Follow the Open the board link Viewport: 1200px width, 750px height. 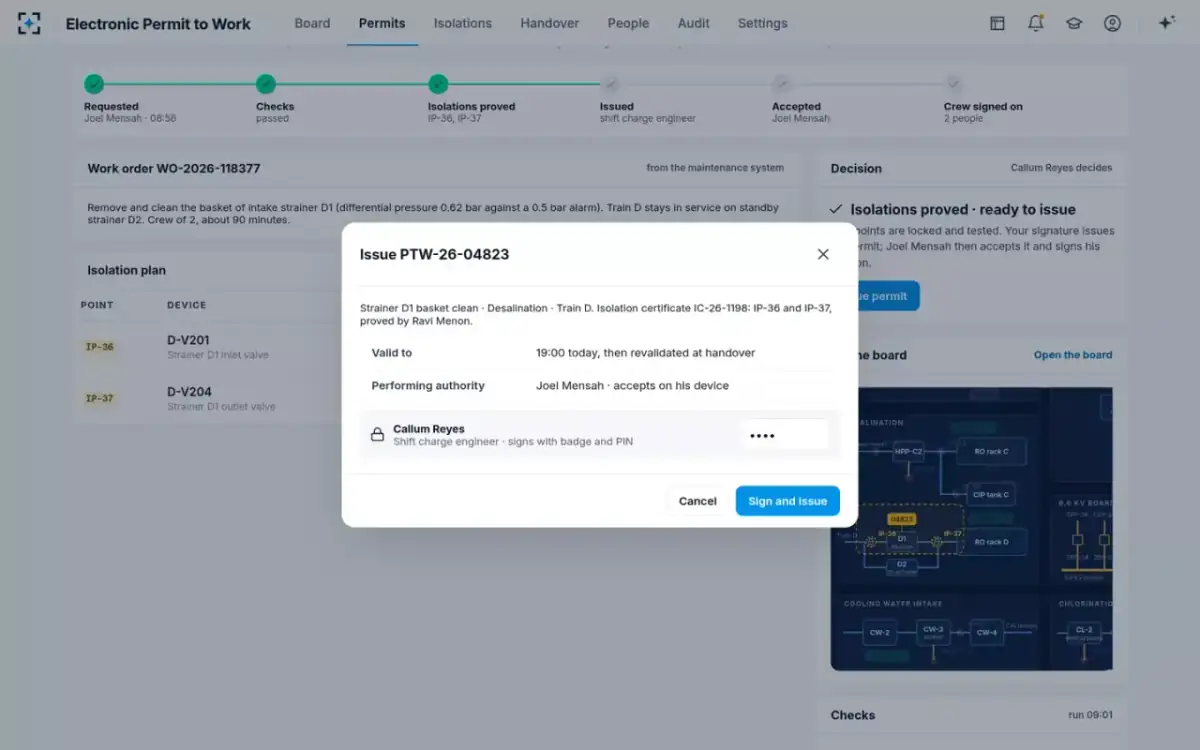click(x=1073, y=355)
